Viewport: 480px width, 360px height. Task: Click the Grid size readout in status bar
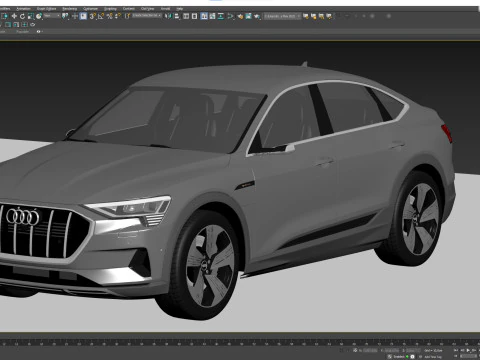[433, 351]
